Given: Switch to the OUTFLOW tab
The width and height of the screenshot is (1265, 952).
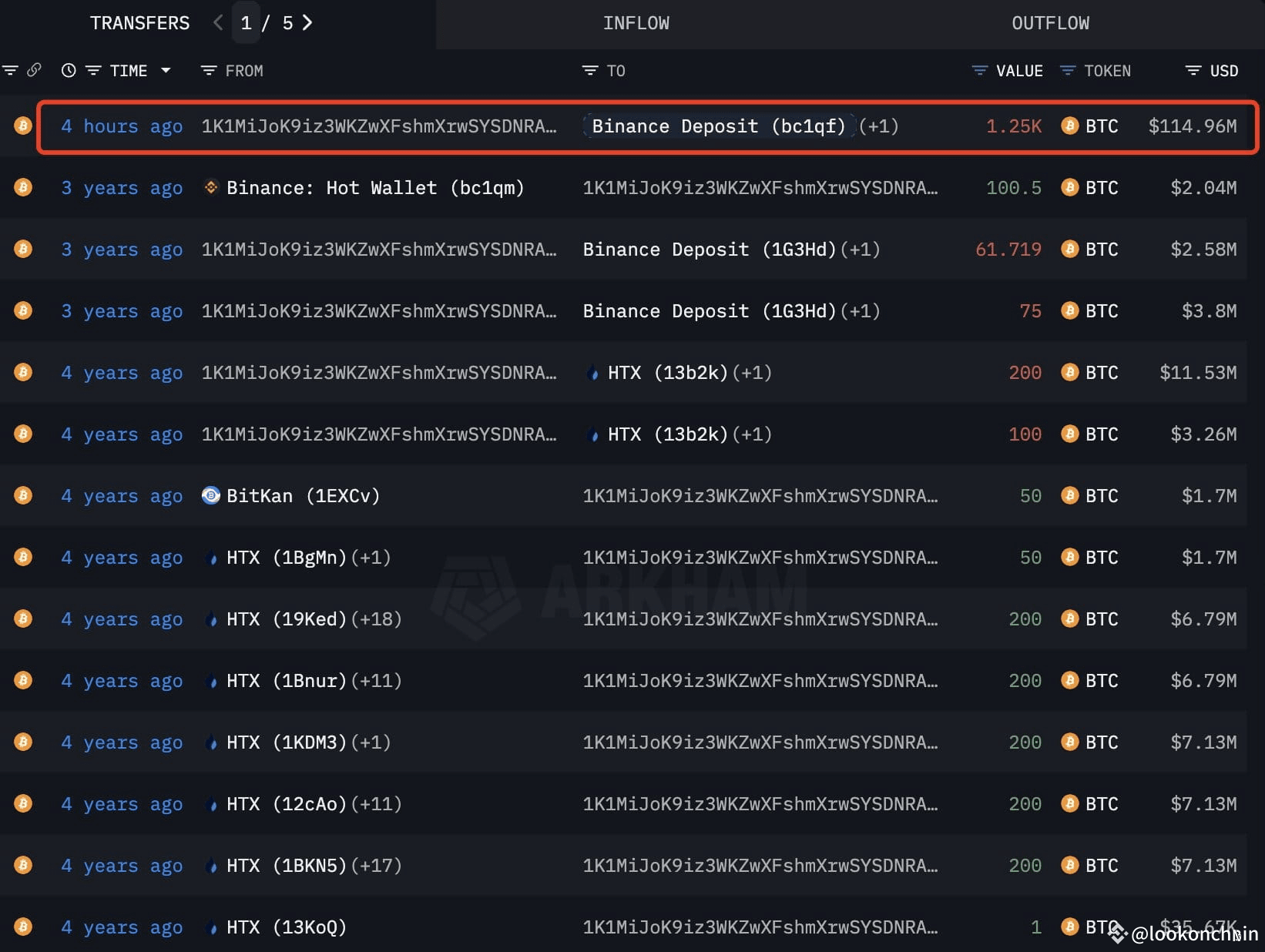Looking at the screenshot, I should 1051,24.
